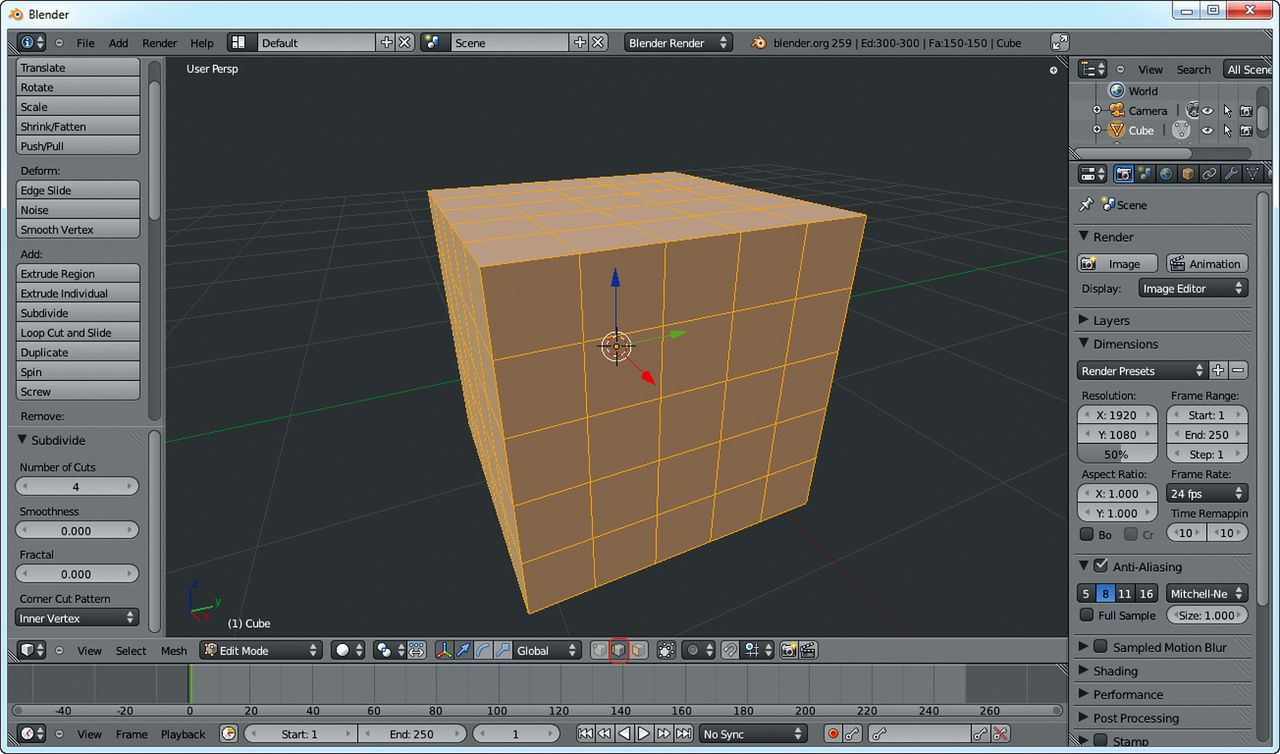The height and width of the screenshot is (754, 1280).
Task: Select the scale manipulator icon
Action: point(501,650)
